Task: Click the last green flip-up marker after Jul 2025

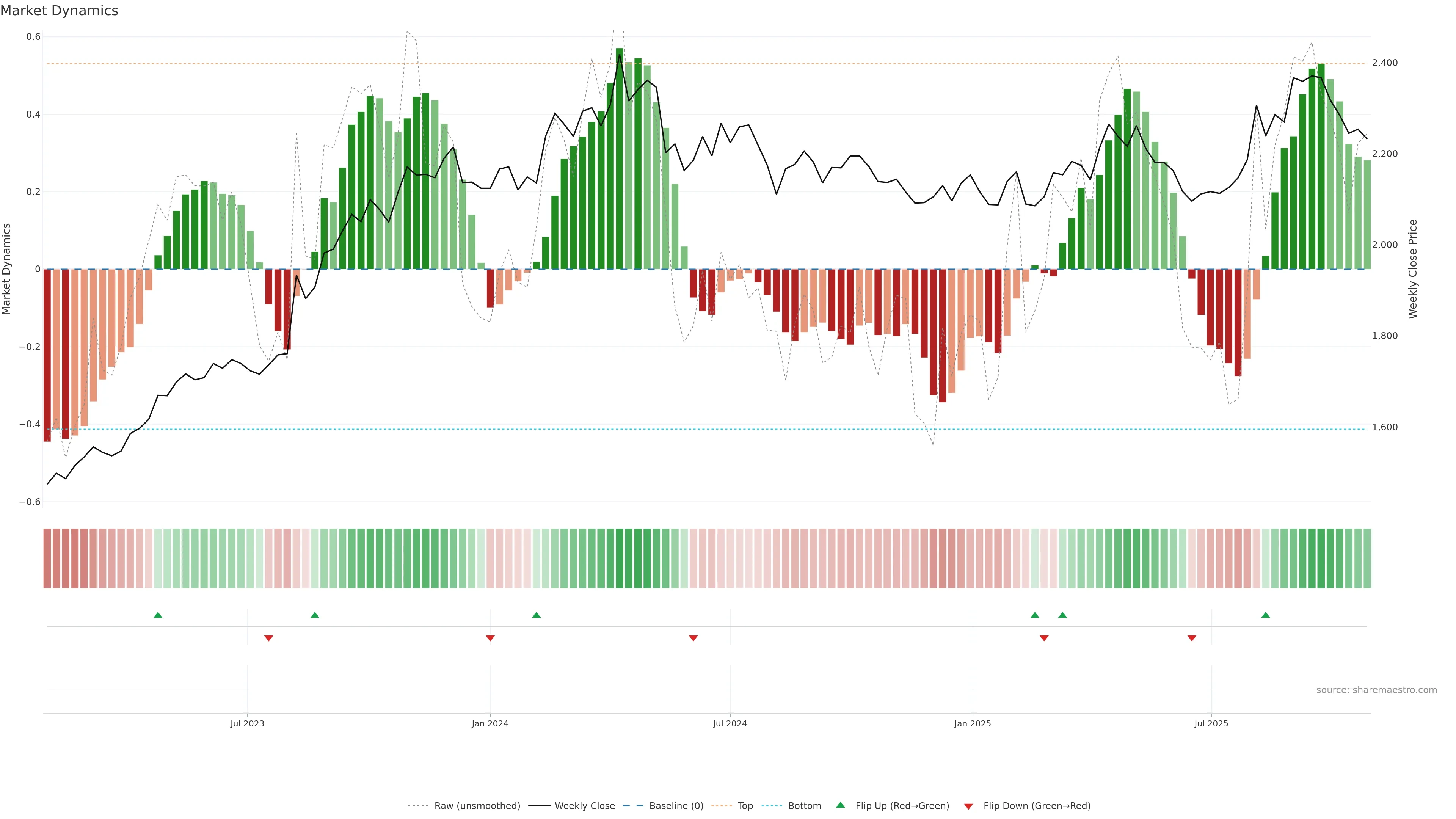Action: (x=1266, y=615)
